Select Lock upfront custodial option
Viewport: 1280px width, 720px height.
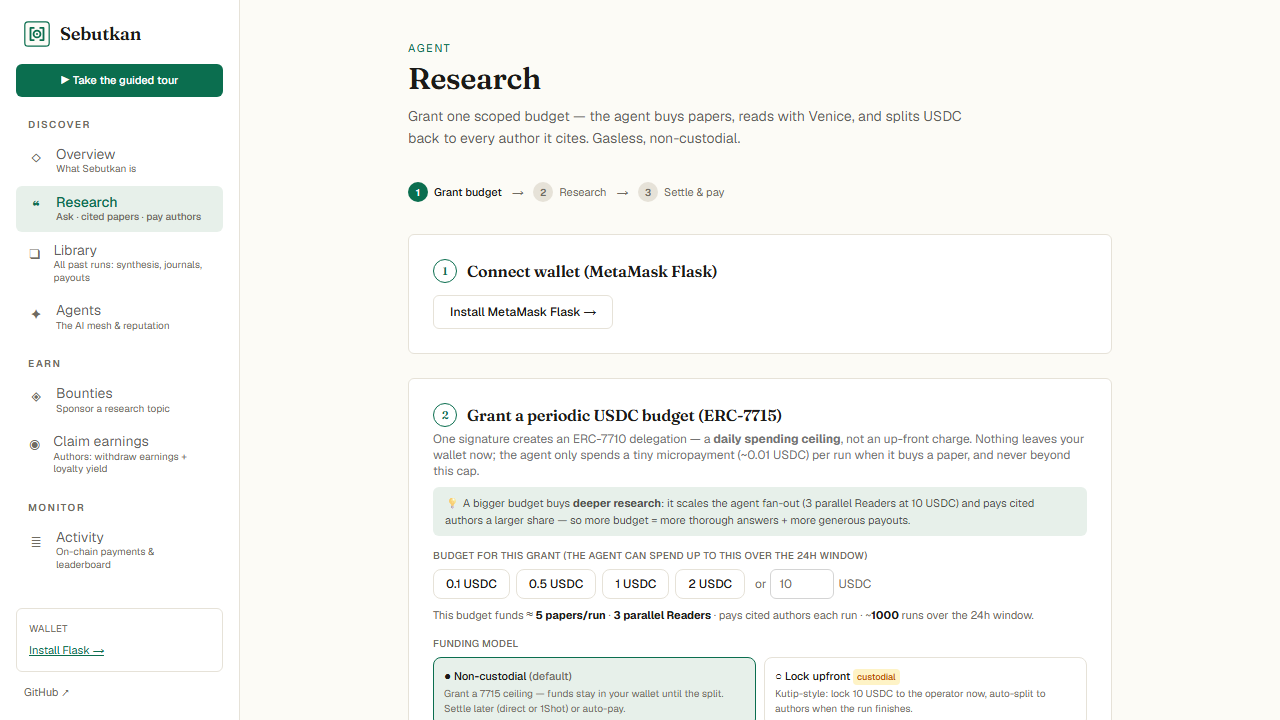click(925, 690)
